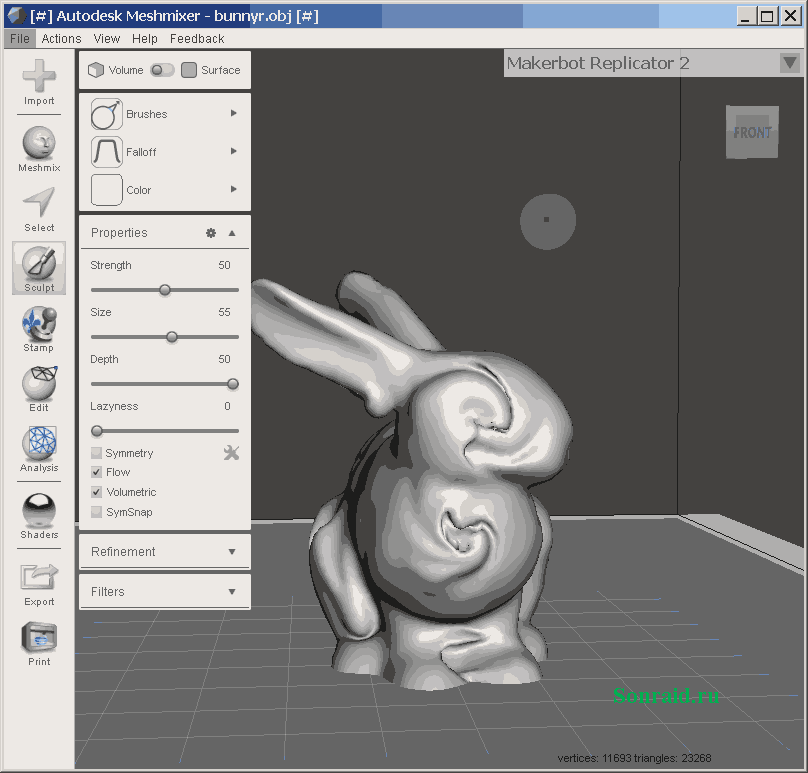Open the Makerbot Replicator 2 printer dropdown
Viewport: 808px width, 773px height.
789,62
